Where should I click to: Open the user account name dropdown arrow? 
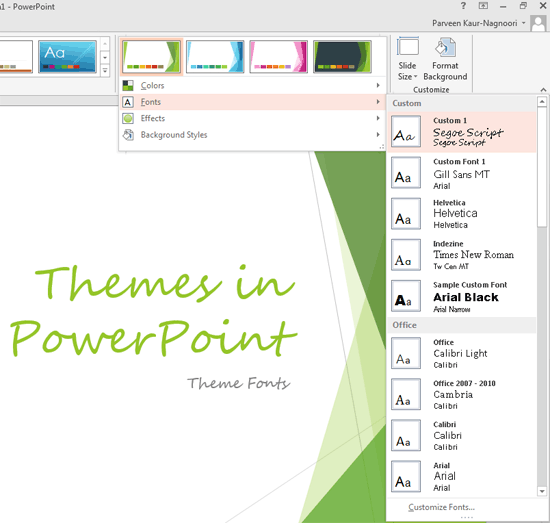523,23
